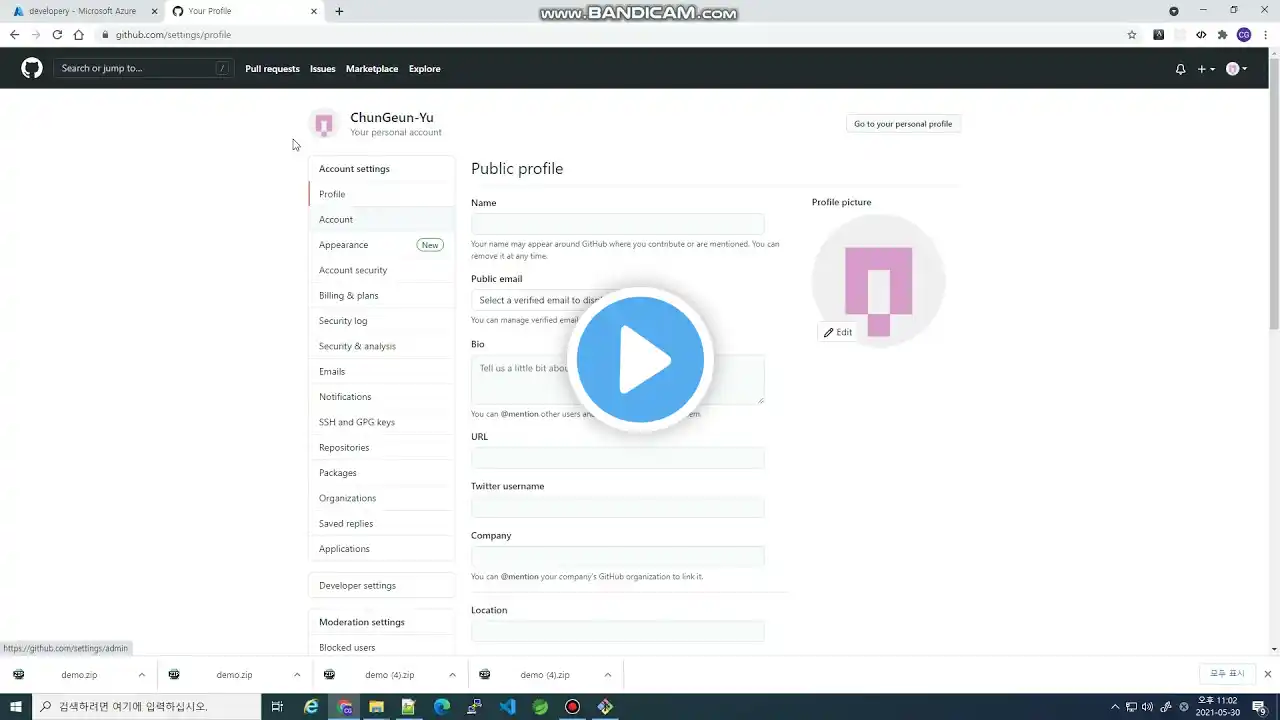
Task: Select Account in the settings sidebar
Action: coord(381,219)
